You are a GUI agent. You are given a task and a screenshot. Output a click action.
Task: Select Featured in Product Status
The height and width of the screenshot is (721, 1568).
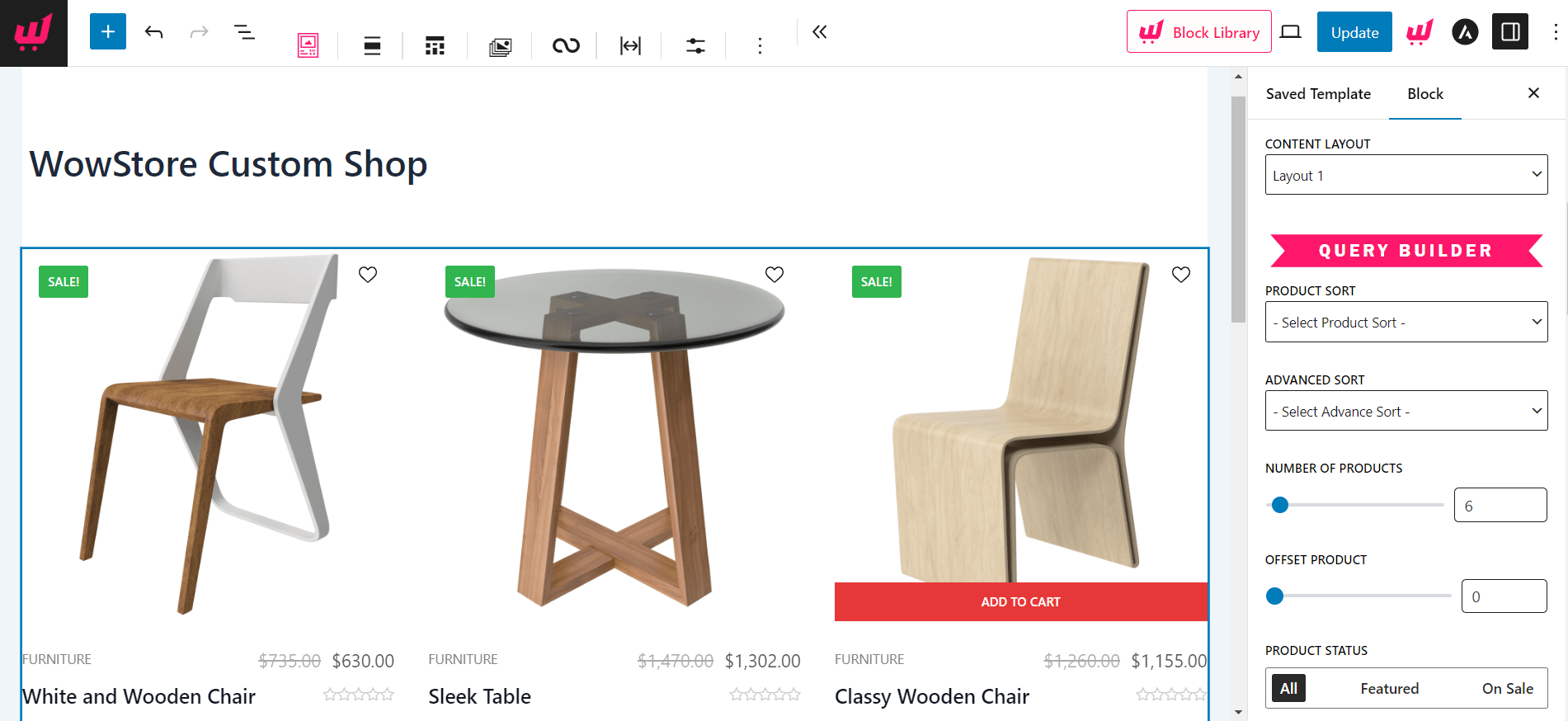1389,688
